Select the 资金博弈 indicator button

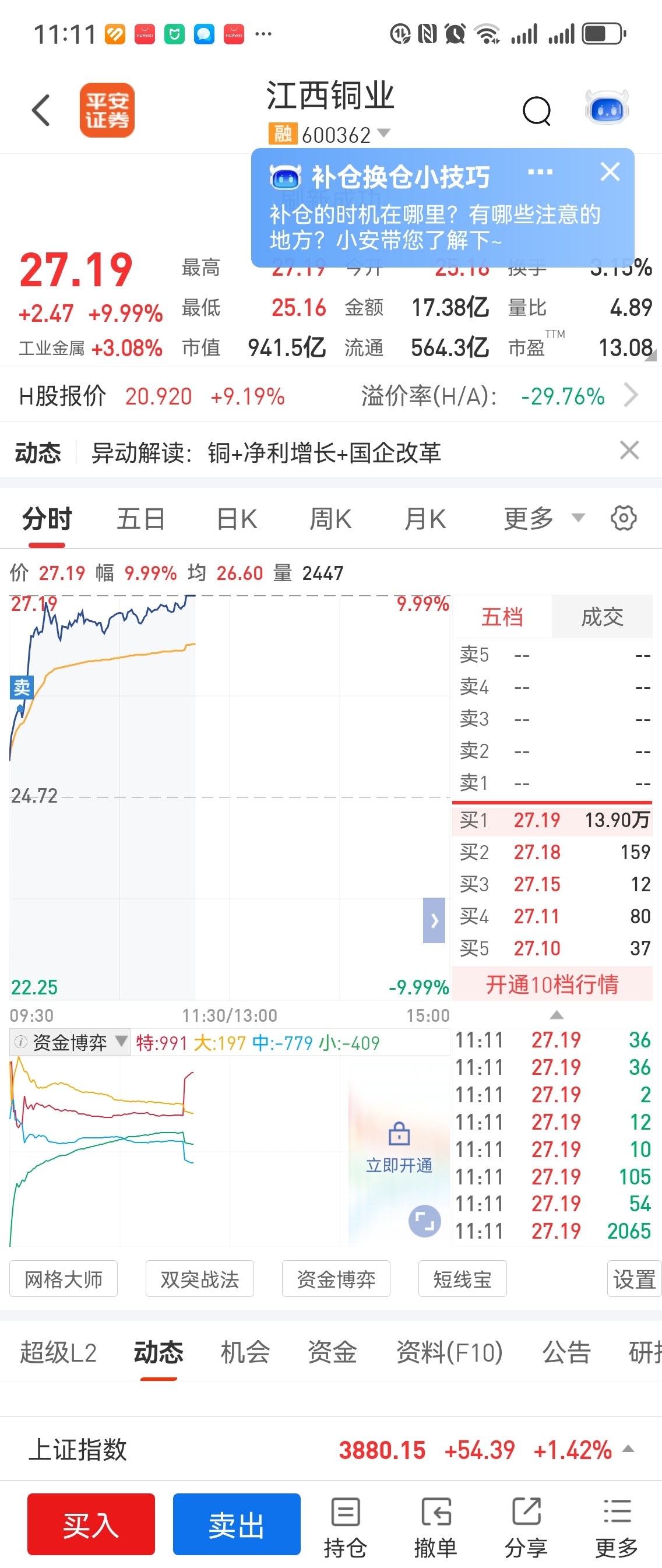pyautogui.click(x=336, y=1279)
